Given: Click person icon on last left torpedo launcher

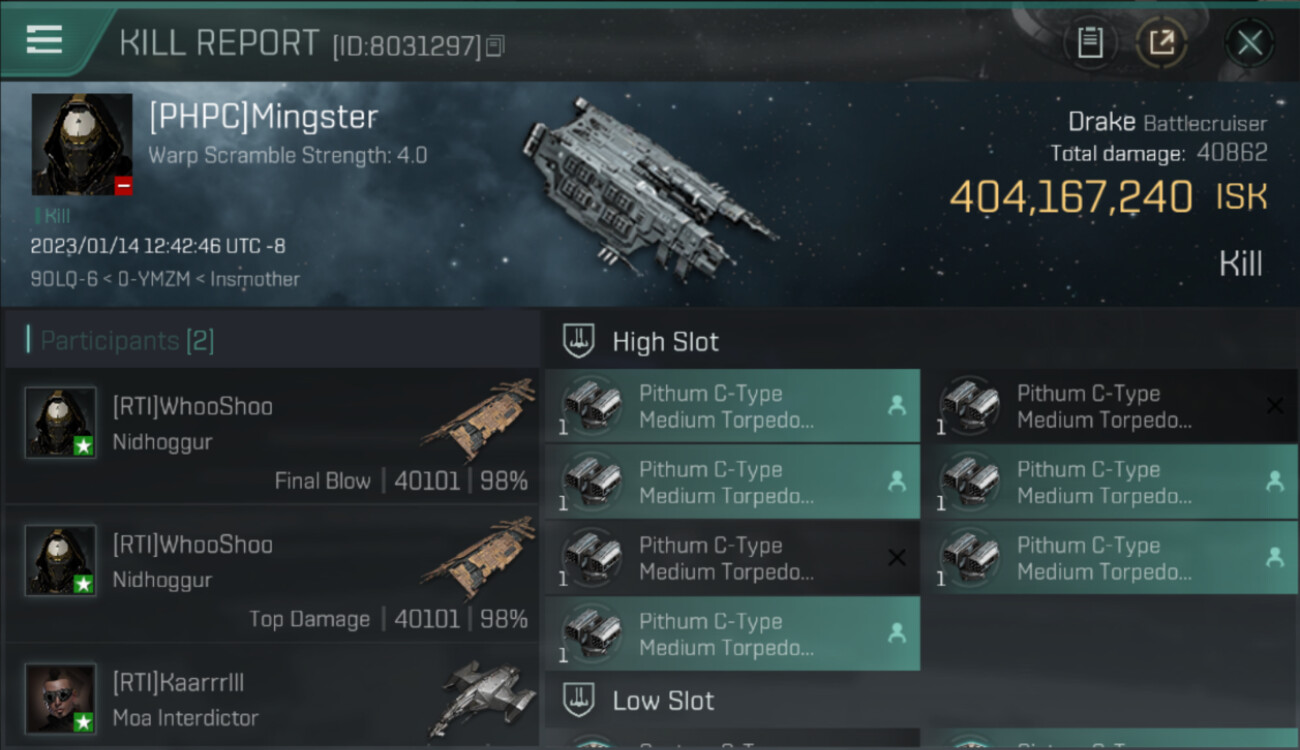Looking at the screenshot, I should (x=897, y=633).
